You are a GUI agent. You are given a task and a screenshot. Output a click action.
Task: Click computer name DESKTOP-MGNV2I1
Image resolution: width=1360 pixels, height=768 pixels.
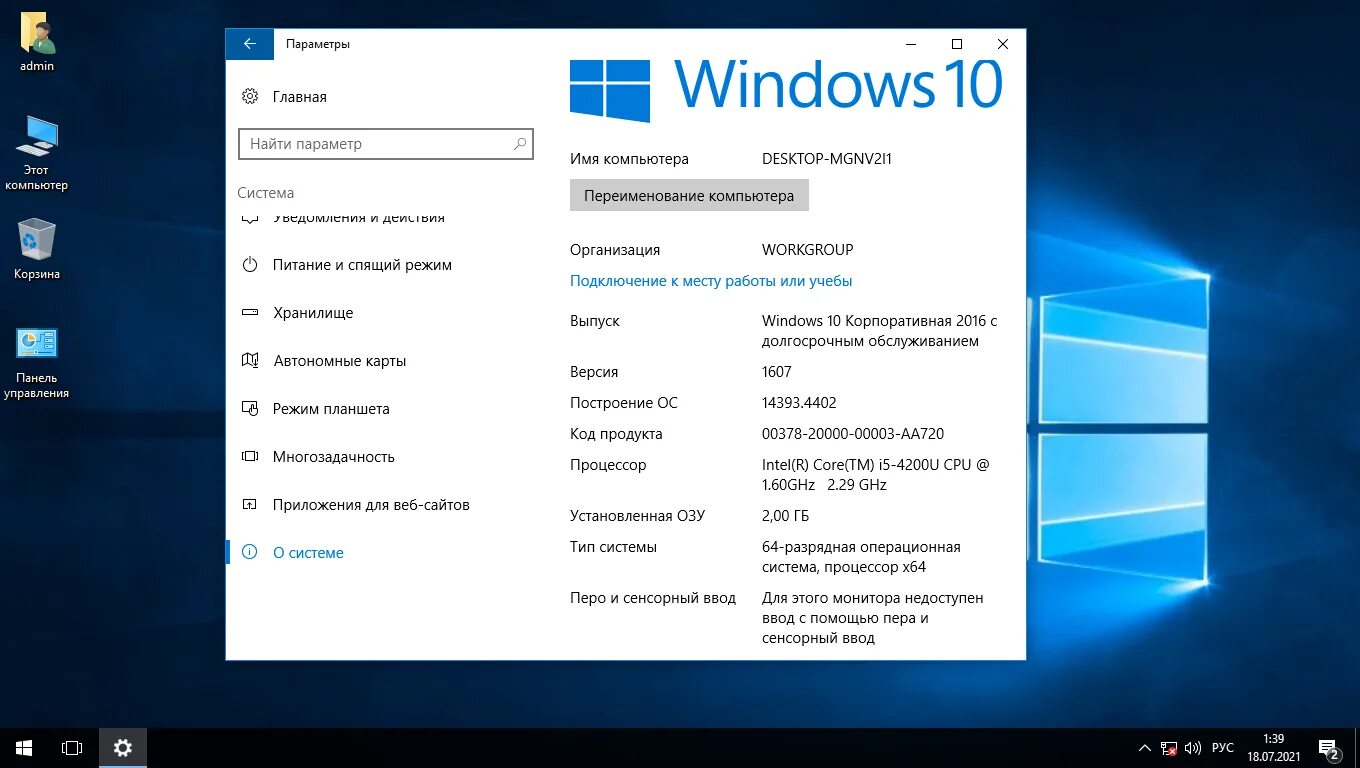(827, 159)
